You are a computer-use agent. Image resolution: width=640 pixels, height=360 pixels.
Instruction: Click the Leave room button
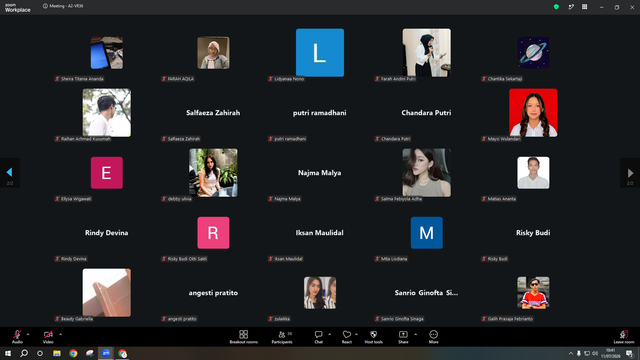pos(624,337)
